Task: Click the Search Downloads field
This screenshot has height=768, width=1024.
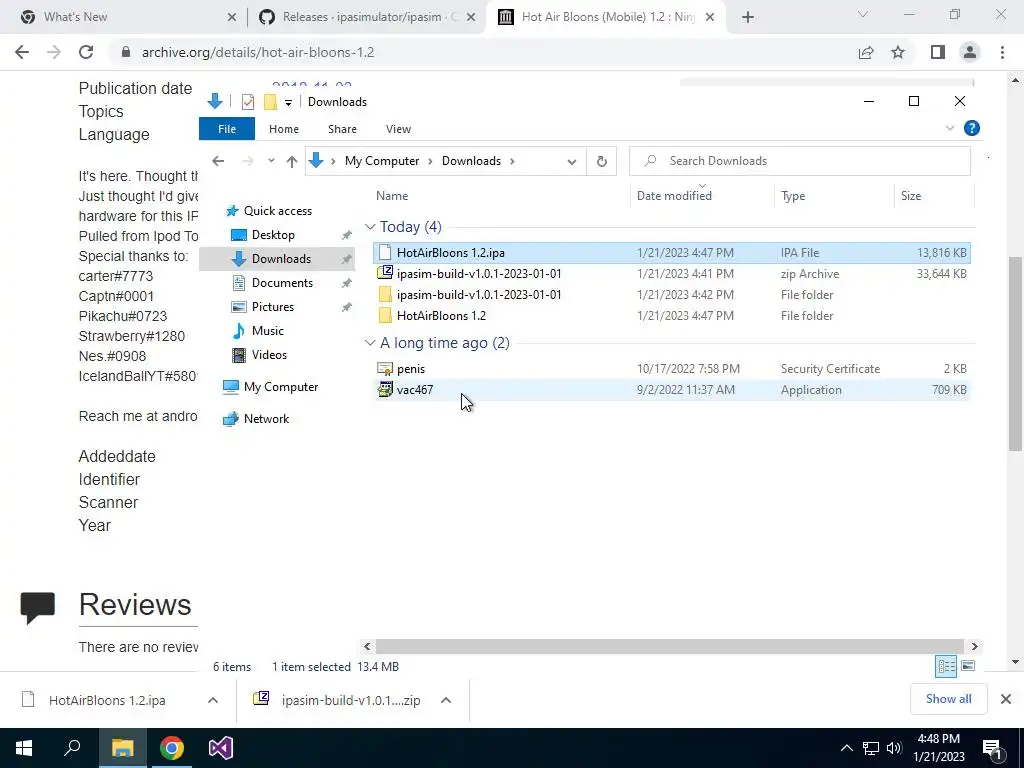Action: (x=799, y=161)
